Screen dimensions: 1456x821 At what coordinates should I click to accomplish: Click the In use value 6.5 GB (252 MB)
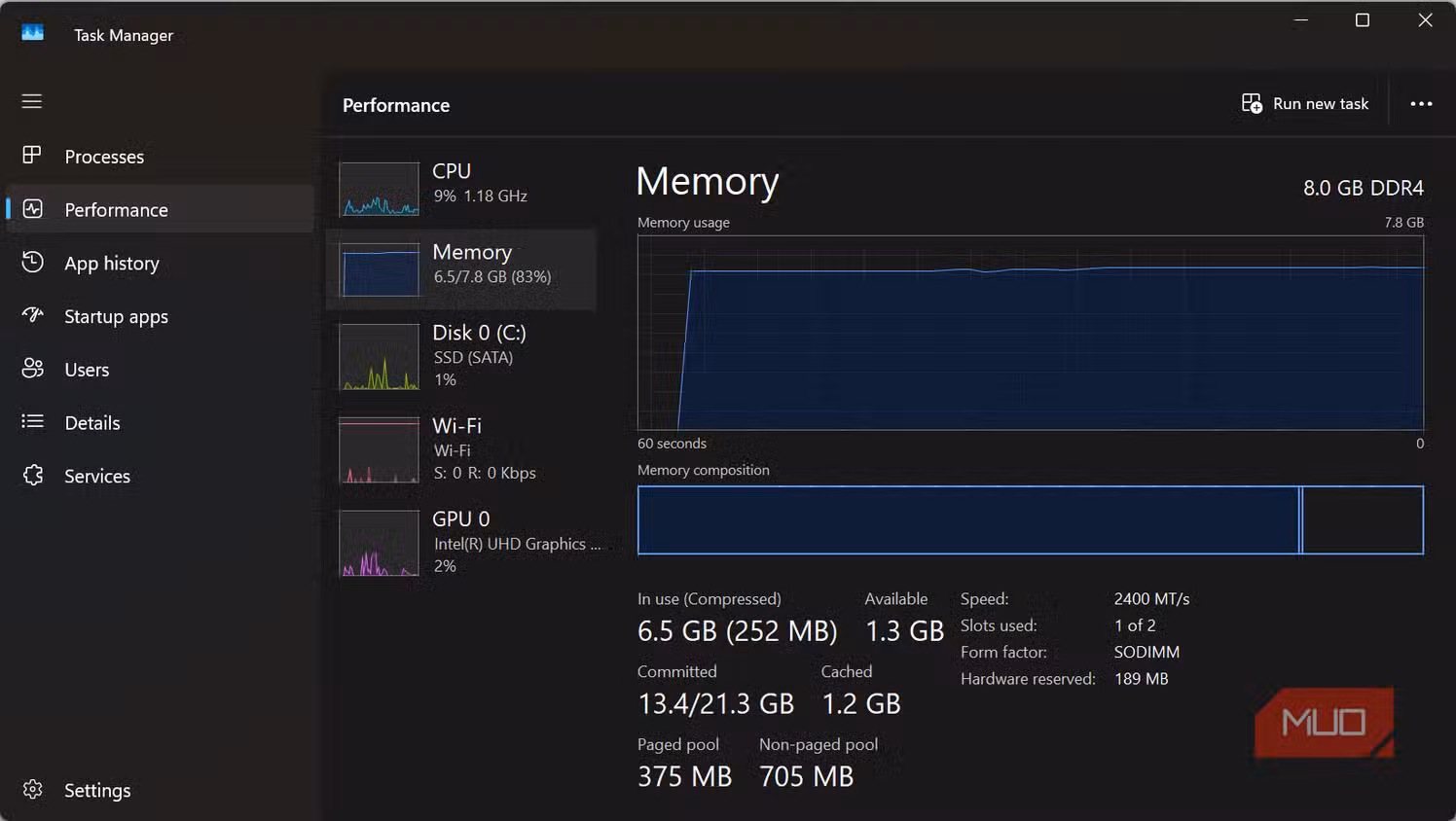[x=737, y=631]
